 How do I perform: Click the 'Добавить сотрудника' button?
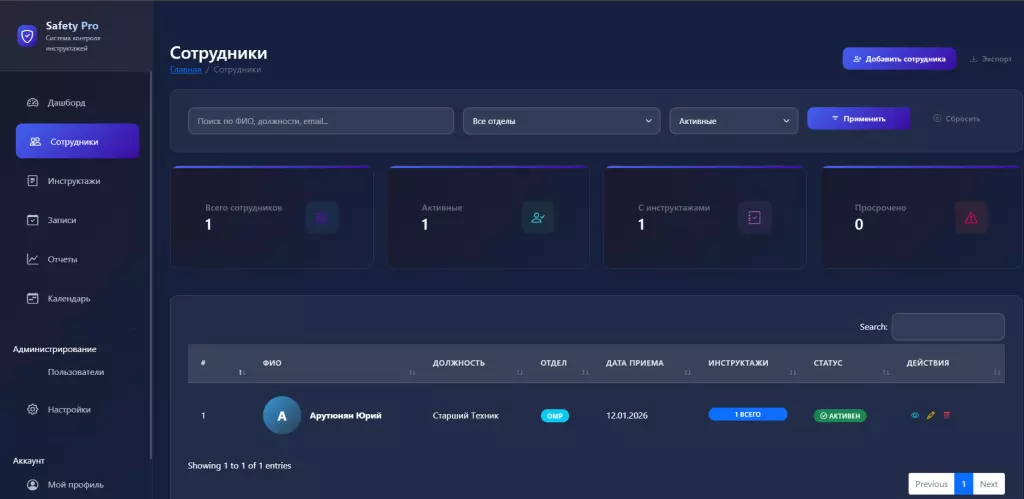pyautogui.click(x=898, y=59)
